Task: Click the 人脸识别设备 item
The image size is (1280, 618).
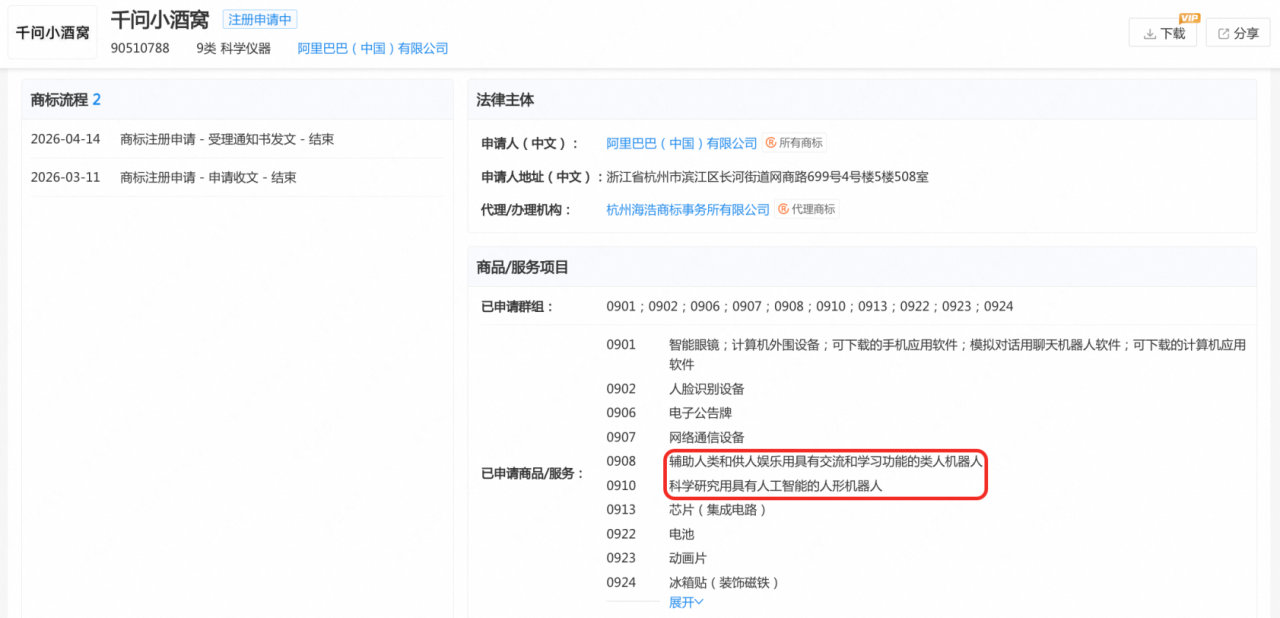Action: click(x=707, y=389)
